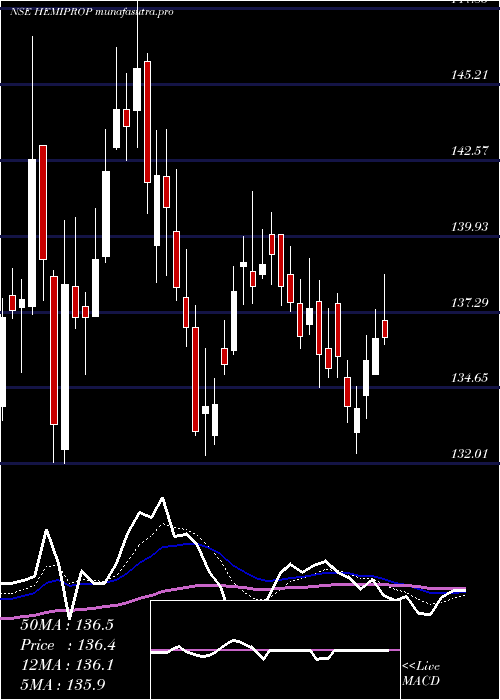The image size is (500, 700).
Task: Click the <<Live MACD label
Action: click(x=421, y=674)
